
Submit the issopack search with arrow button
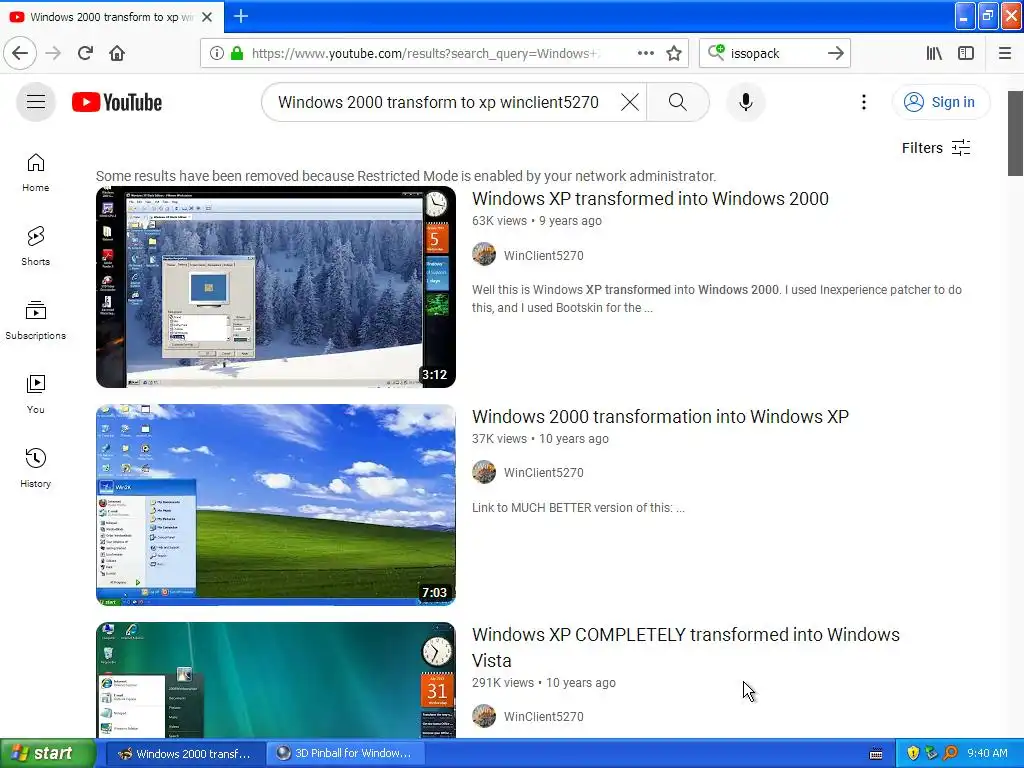[x=835, y=53]
